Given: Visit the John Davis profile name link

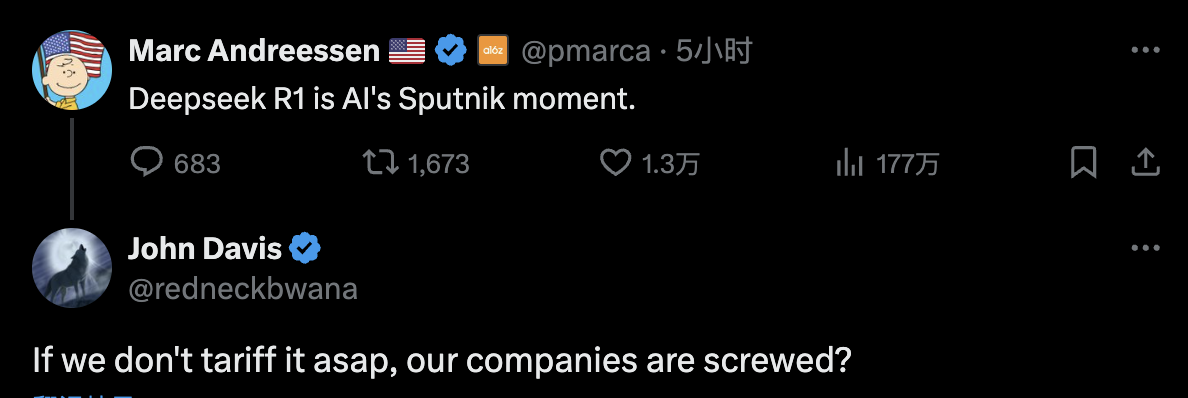Looking at the screenshot, I should point(205,249).
